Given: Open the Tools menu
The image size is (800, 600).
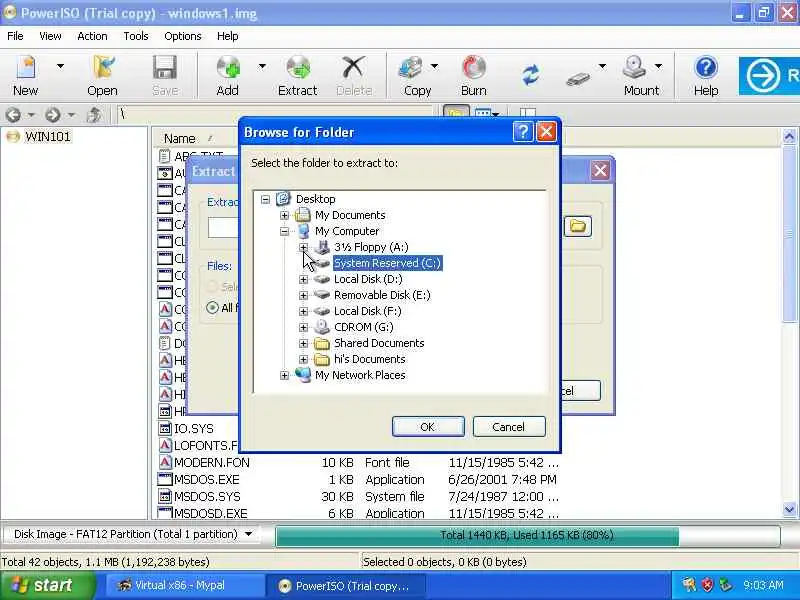Looking at the screenshot, I should pyautogui.click(x=136, y=36).
